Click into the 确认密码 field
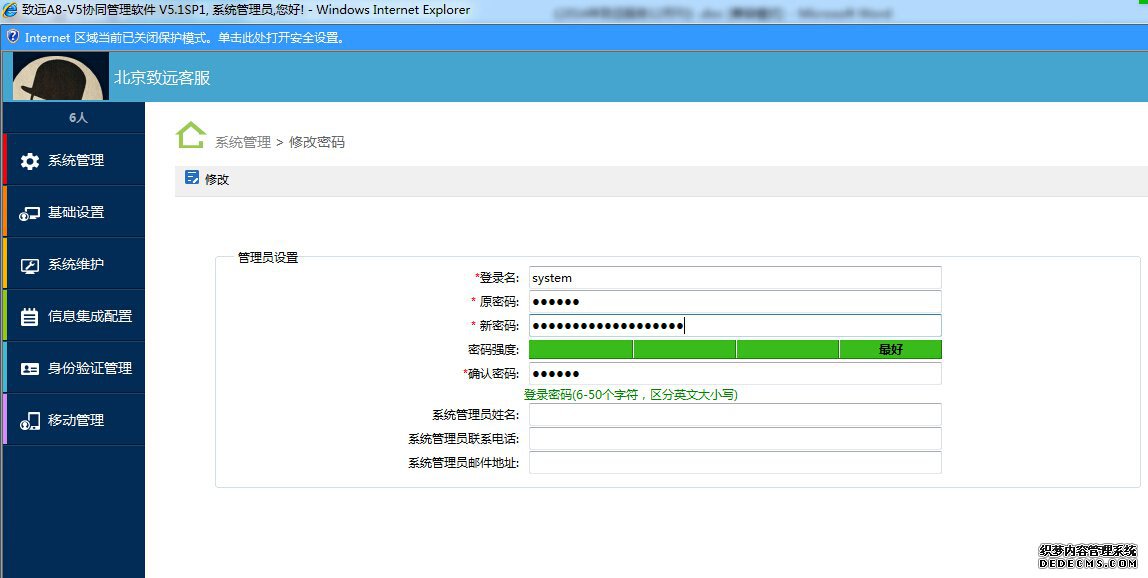Screen dimensions: 1148x578 click(735, 374)
